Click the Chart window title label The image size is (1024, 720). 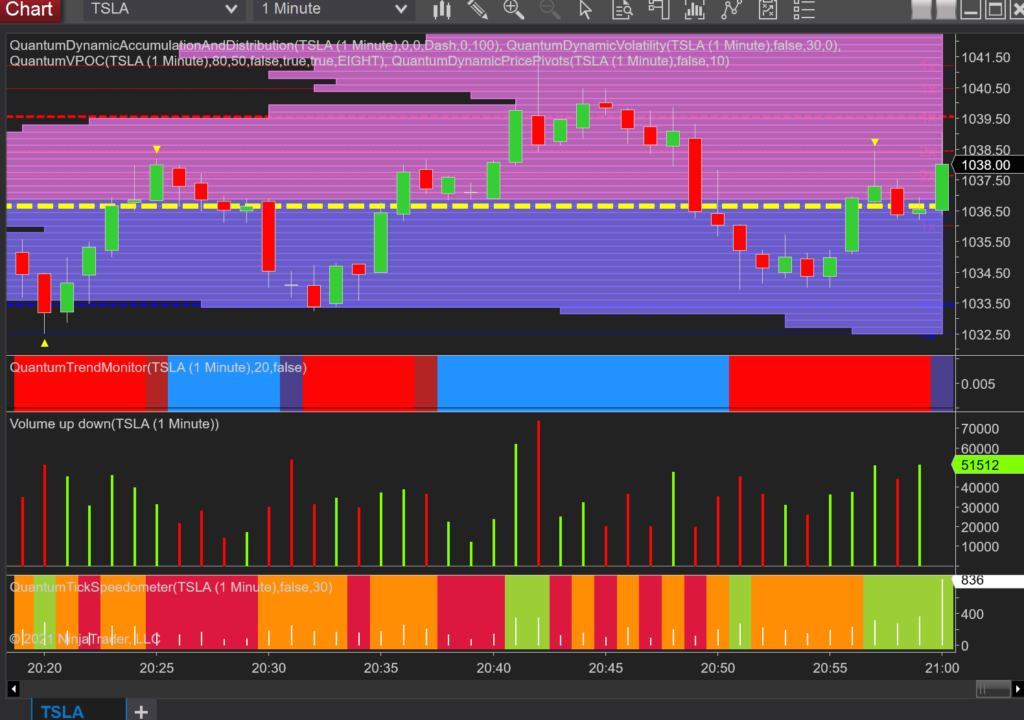point(29,9)
